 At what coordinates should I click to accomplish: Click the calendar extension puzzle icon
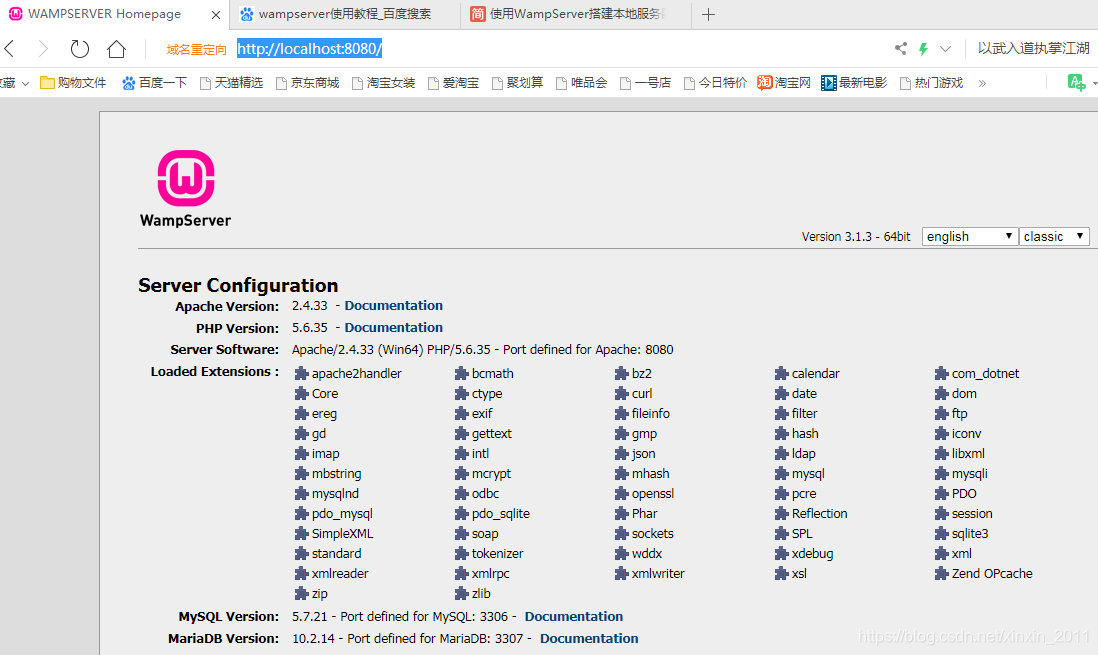(x=781, y=373)
